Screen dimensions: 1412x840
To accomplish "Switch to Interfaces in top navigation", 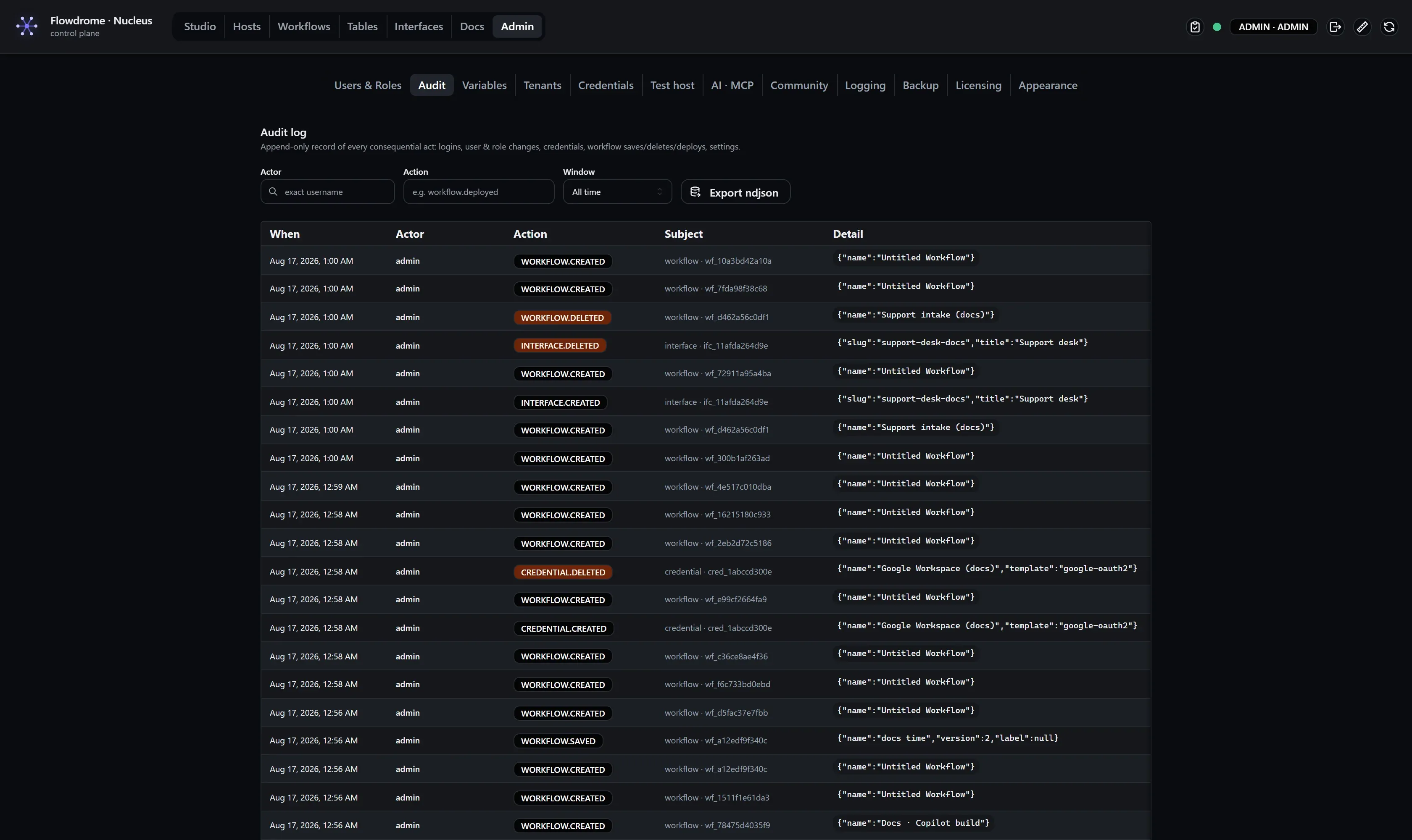I will point(419,26).
